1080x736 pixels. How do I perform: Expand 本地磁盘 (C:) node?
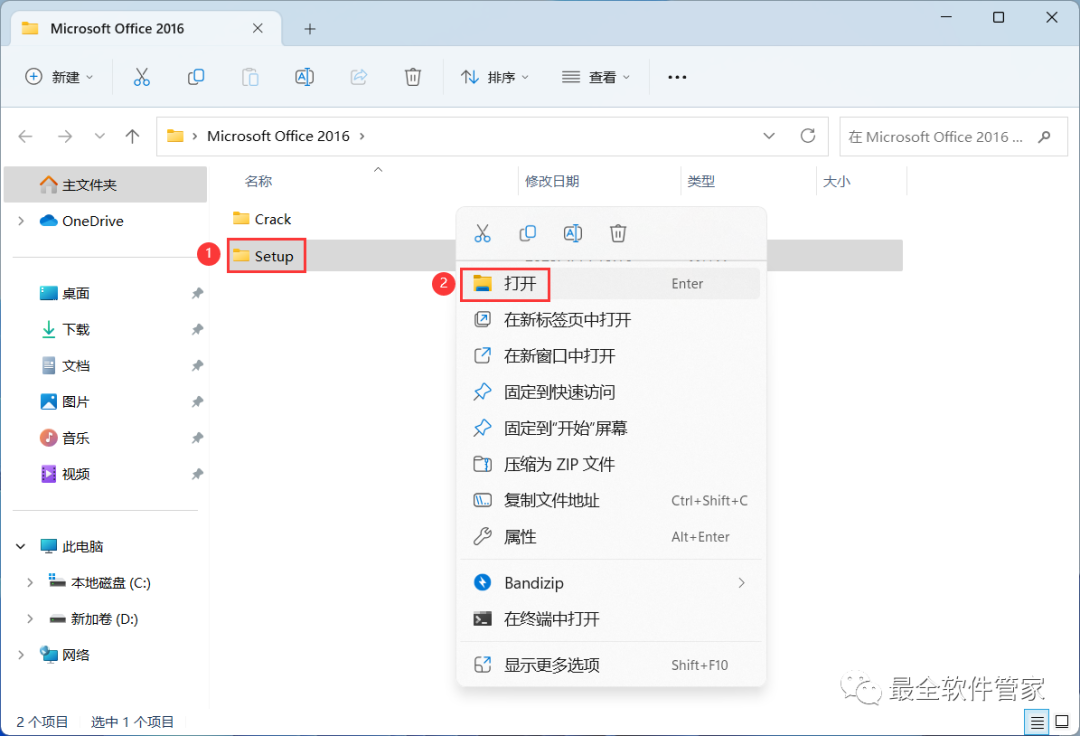tap(30, 582)
